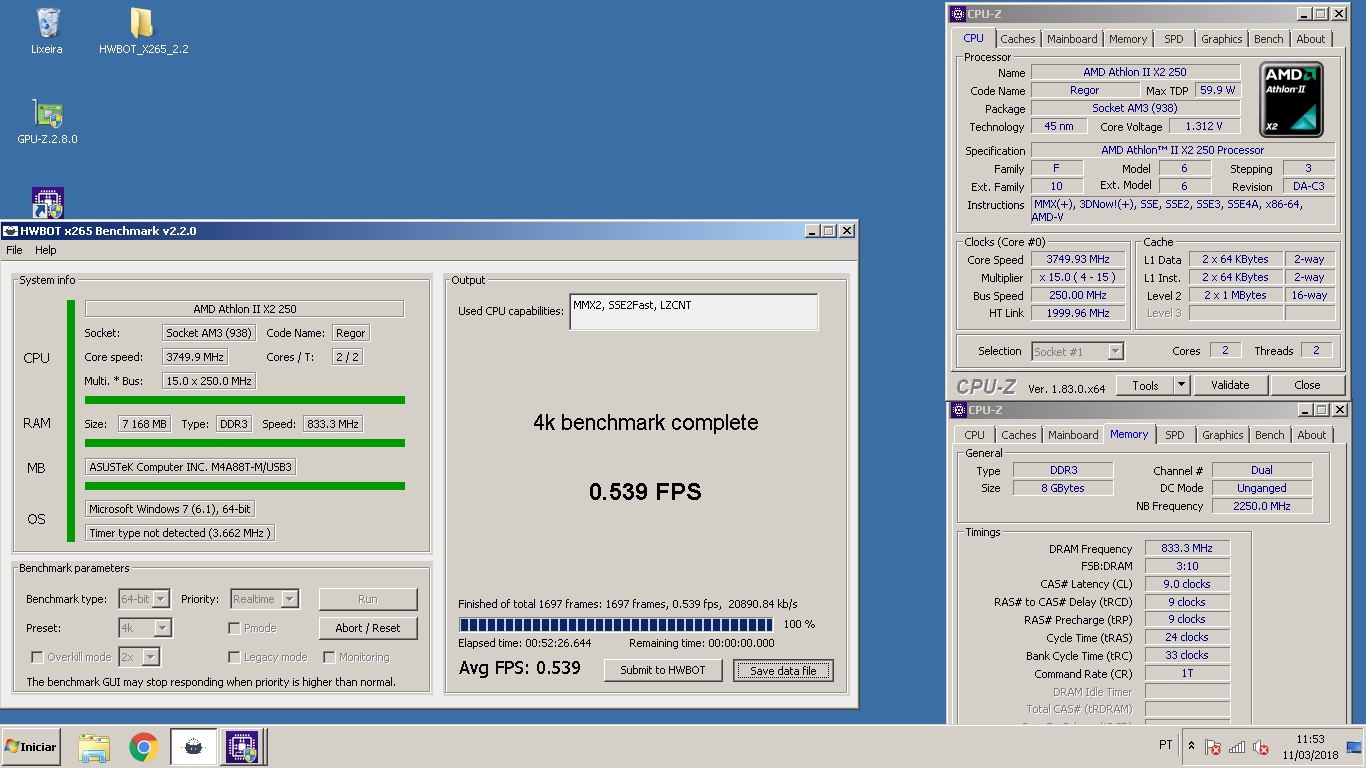This screenshot has width=1366, height=768.
Task: Open the File menu in HWBOT
Action: coord(14,250)
